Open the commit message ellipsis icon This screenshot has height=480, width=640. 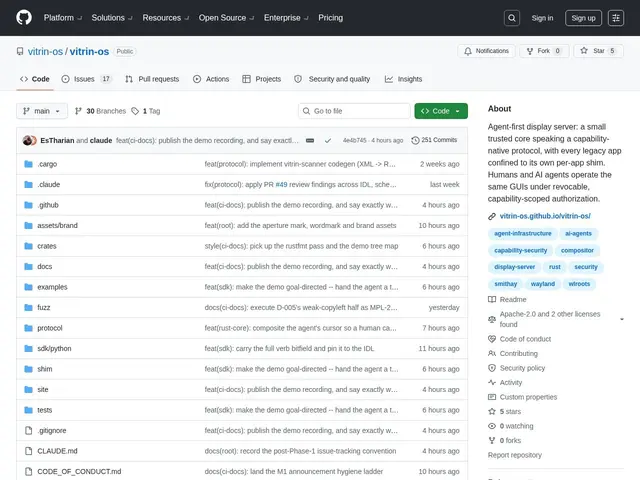point(310,140)
